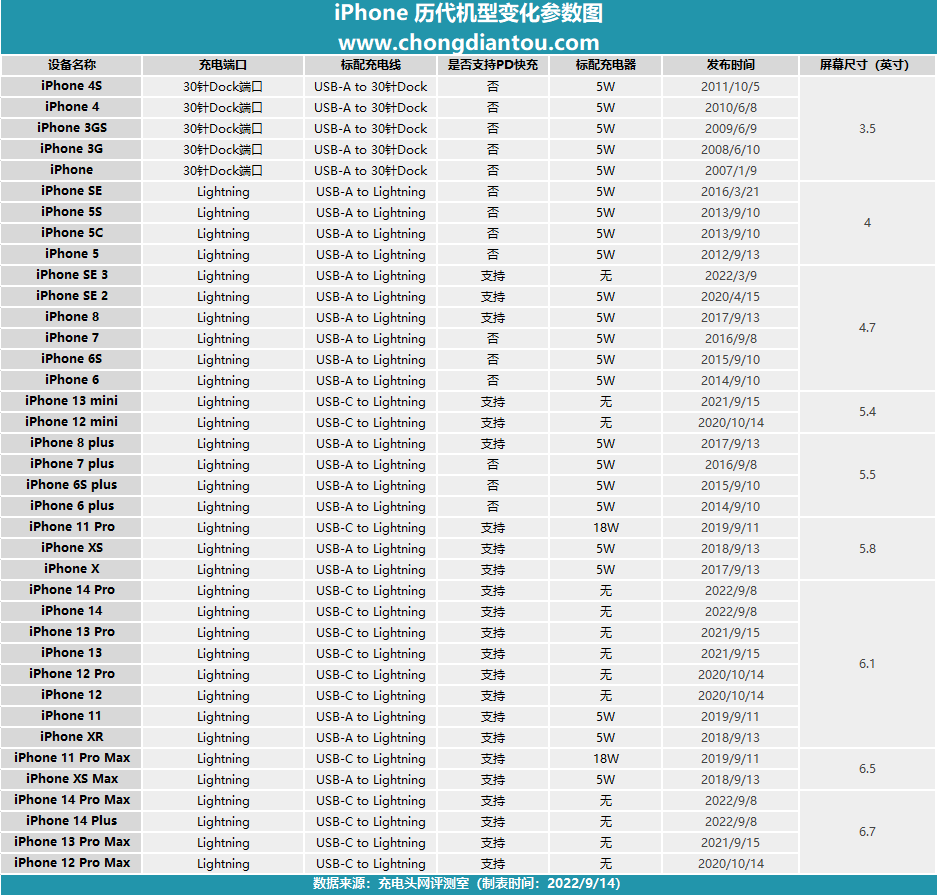Click the iPhone 14 Pro device name cell

click(71, 590)
